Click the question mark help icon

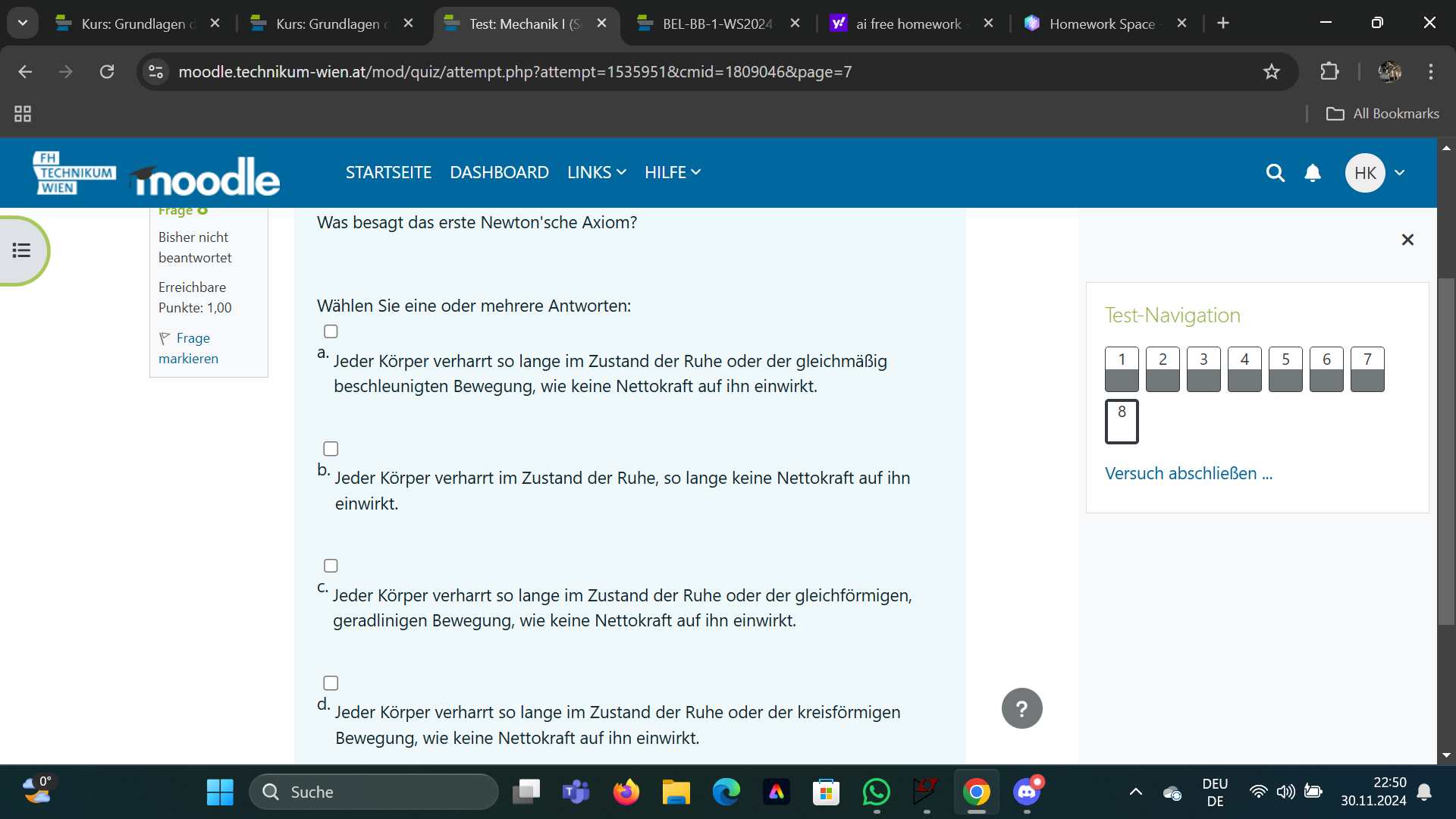[x=1022, y=709]
